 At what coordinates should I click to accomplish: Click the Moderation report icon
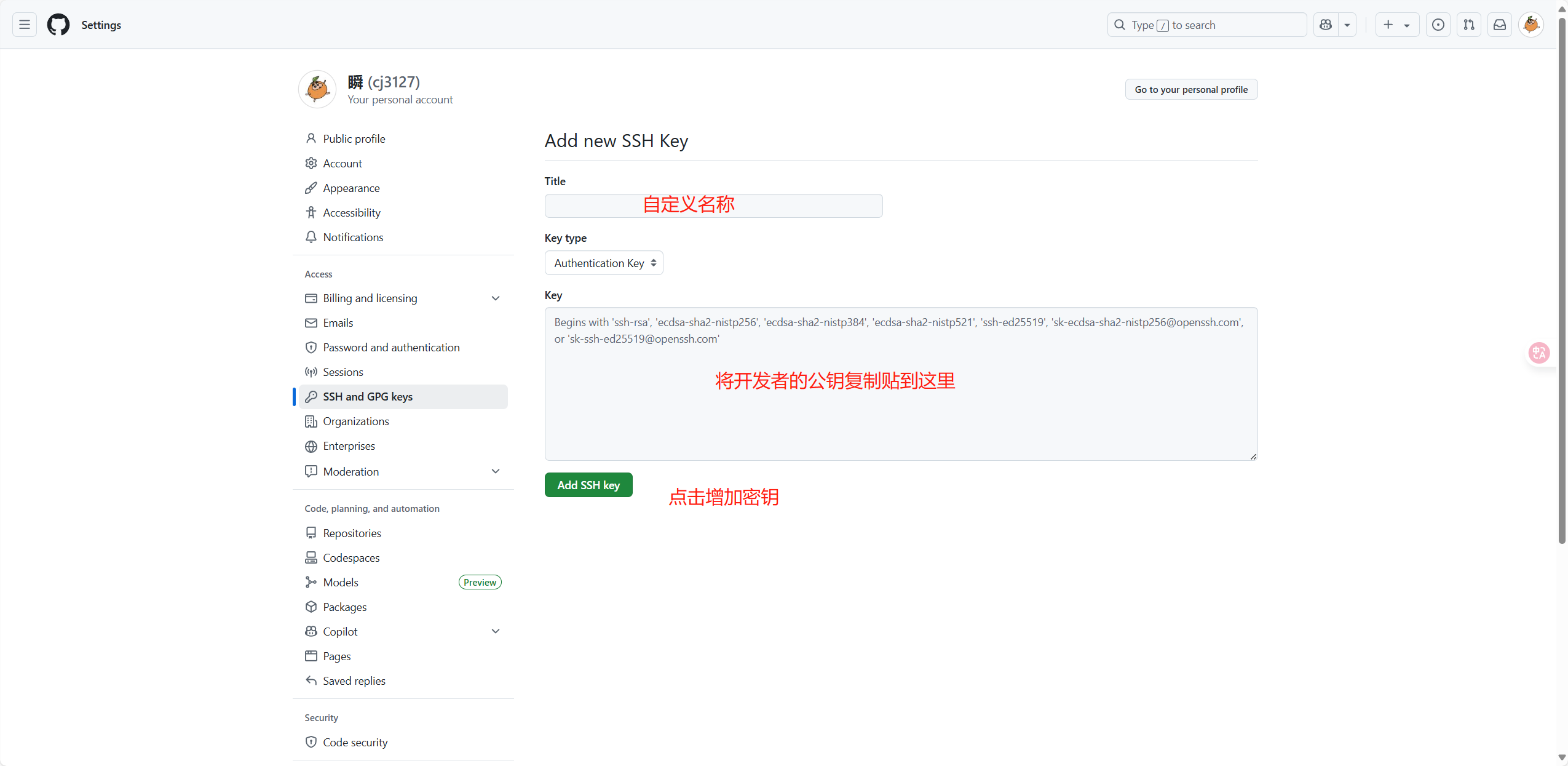(311, 471)
